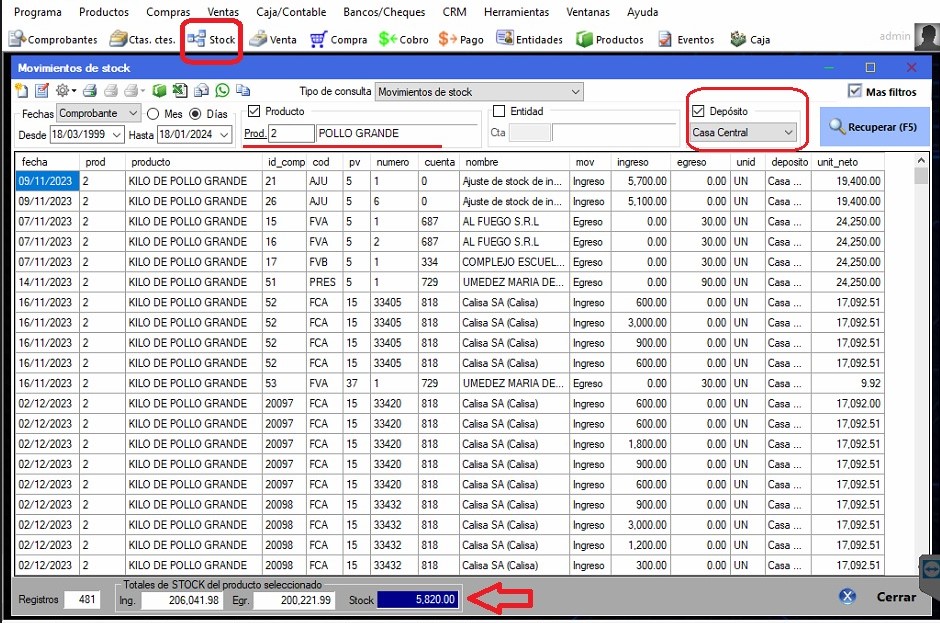Open the Caja/Contable menu
Viewport: 940px width, 623px height.
pyautogui.click(x=291, y=12)
